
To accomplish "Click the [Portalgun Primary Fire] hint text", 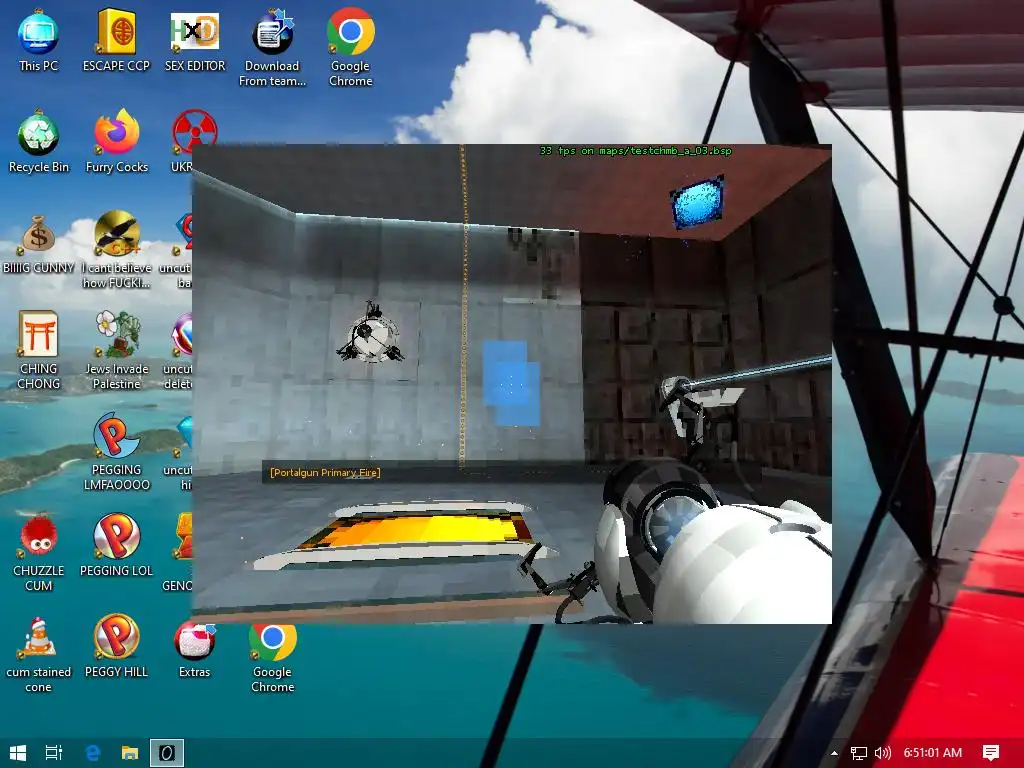I will pos(325,472).
